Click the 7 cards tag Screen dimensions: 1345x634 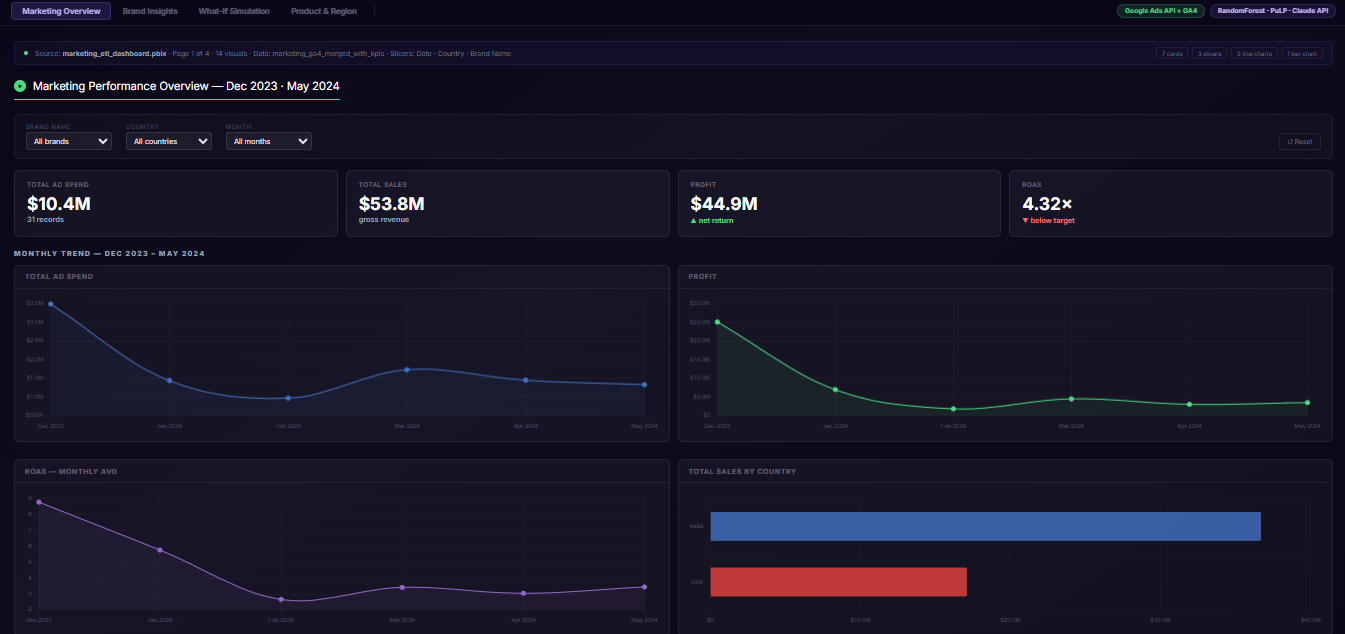point(1172,53)
